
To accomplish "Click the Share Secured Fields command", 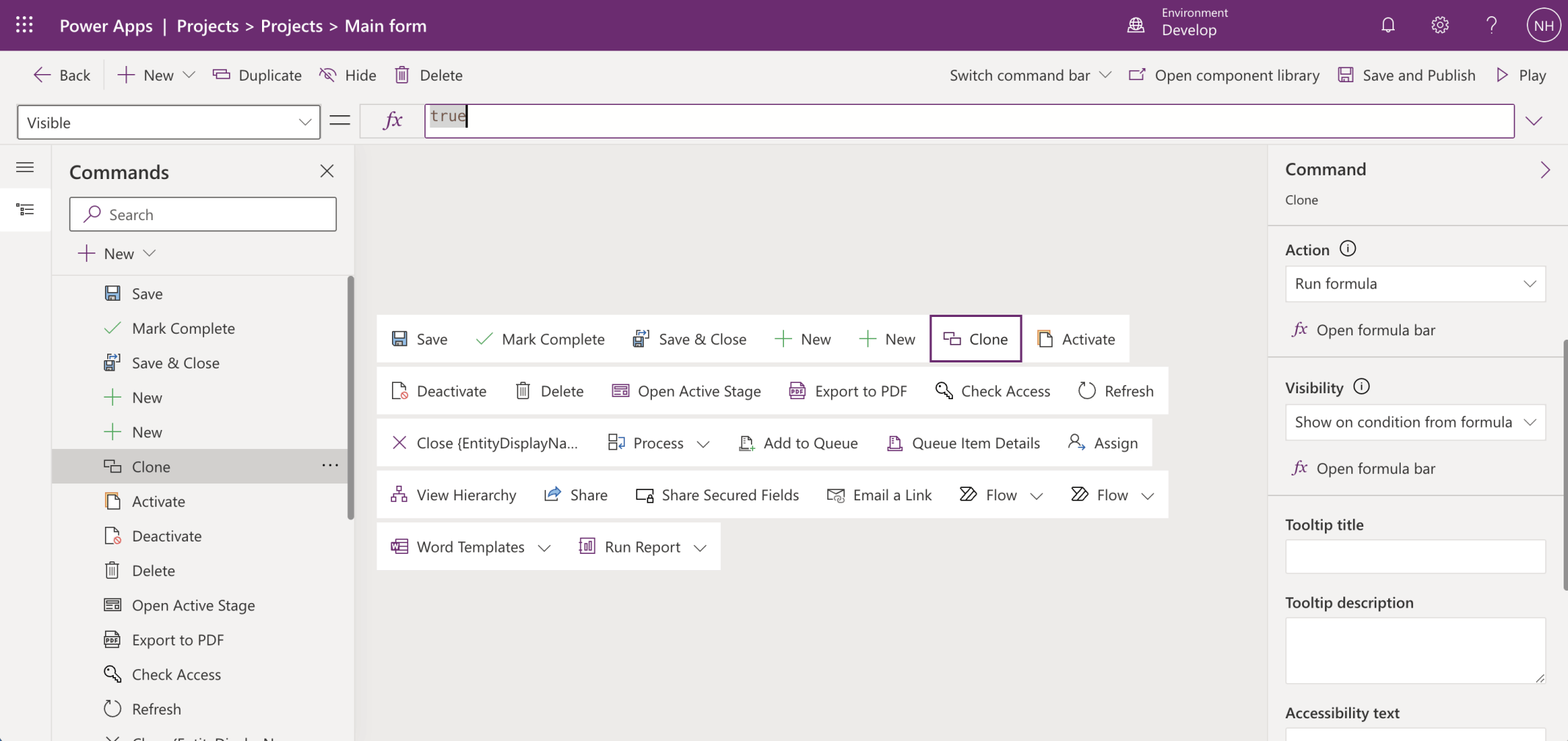I will click(x=717, y=495).
